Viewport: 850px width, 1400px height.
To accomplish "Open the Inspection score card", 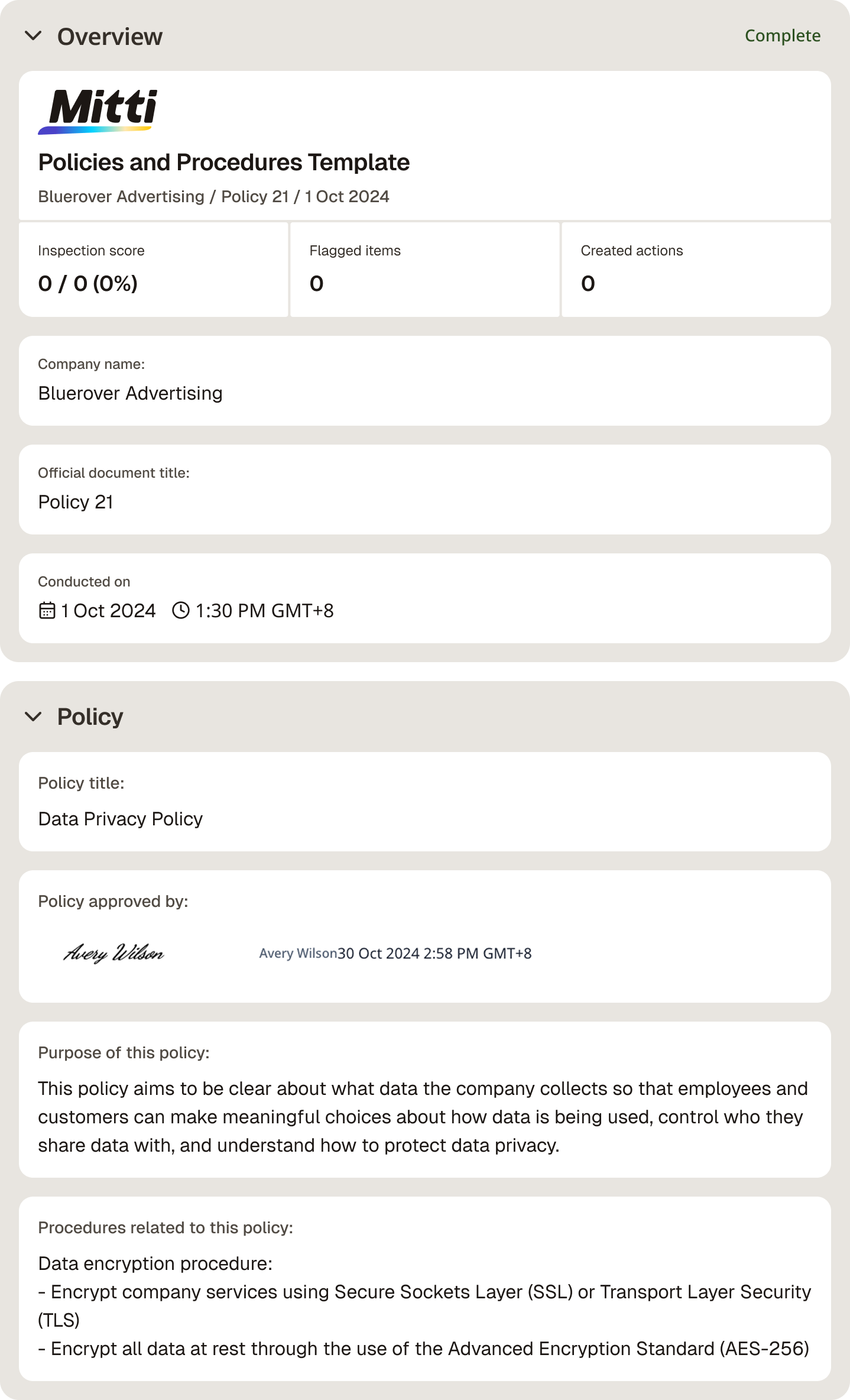I will pyautogui.click(x=154, y=270).
